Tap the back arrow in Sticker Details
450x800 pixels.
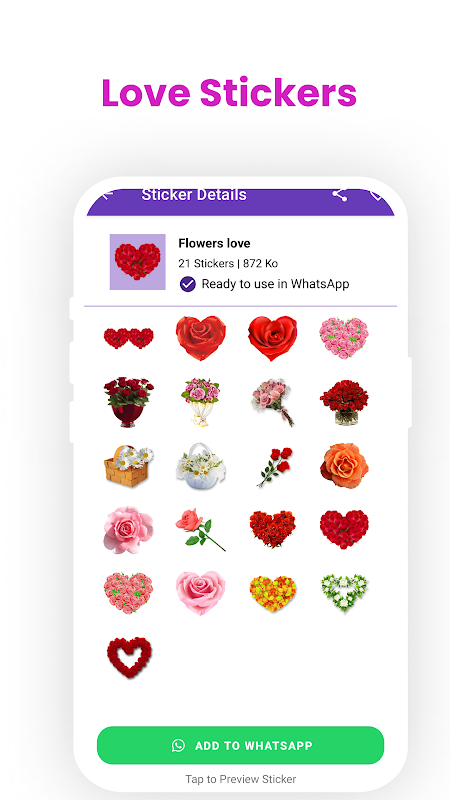coord(107,194)
